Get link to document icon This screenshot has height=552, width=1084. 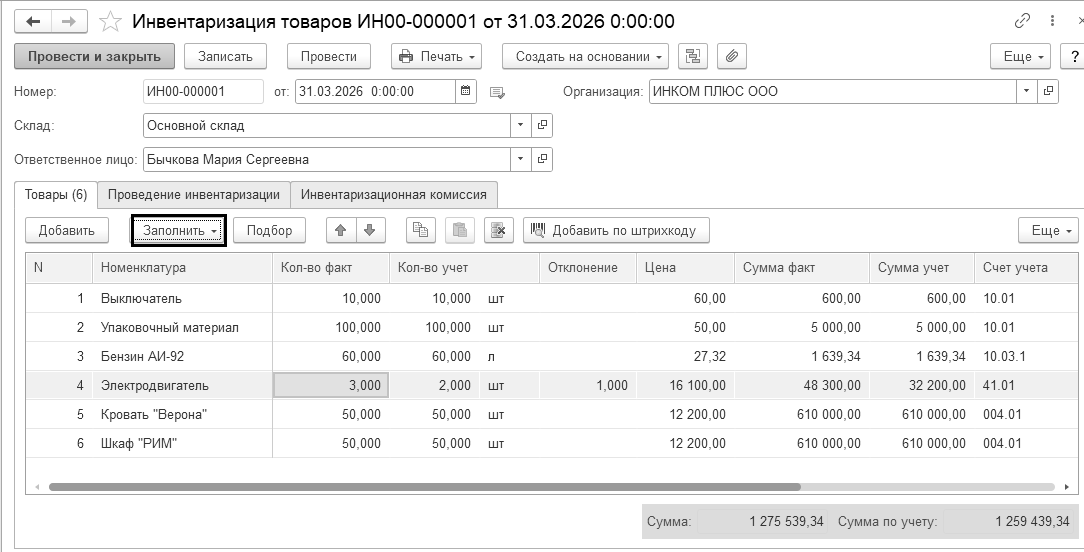pos(1022,20)
